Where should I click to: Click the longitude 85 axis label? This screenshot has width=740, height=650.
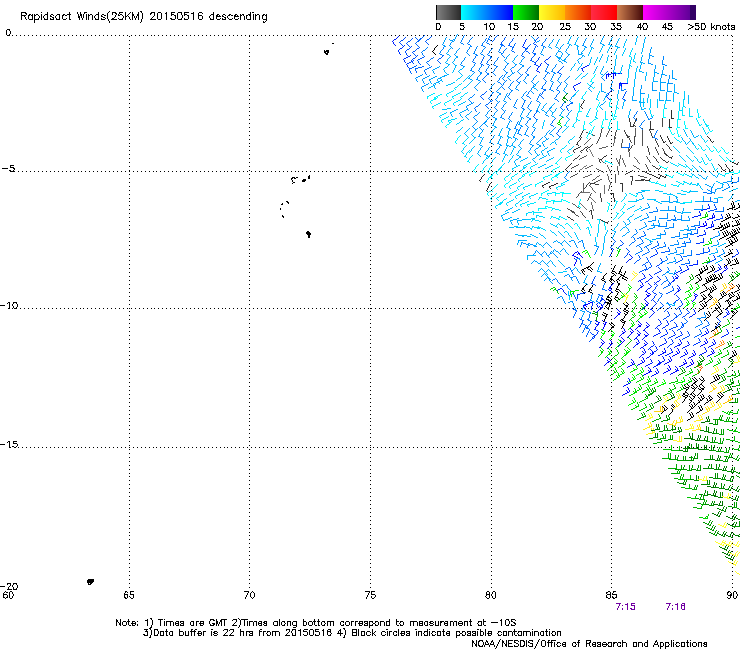pyautogui.click(x=611, y=595)
